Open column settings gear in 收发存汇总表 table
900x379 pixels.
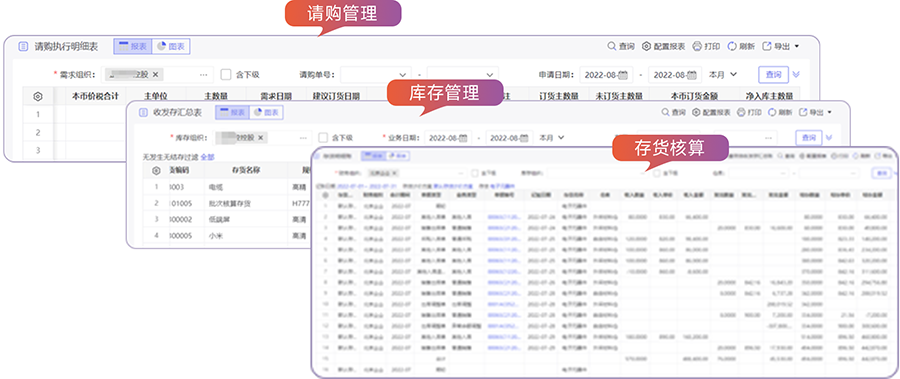(x=156, y=171)
